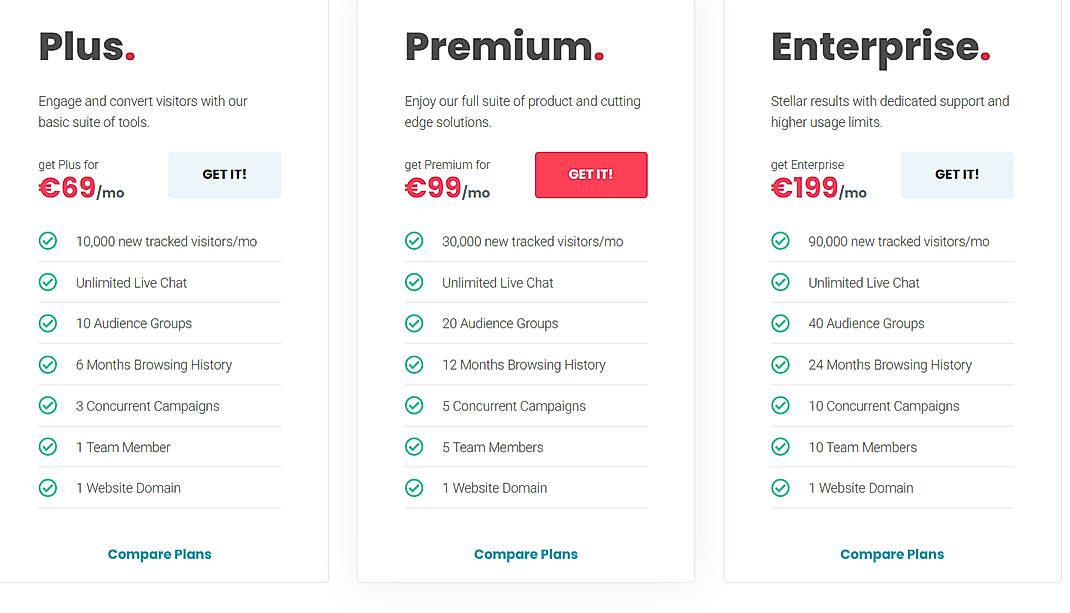Viewport: 1070px width, 613px height.
Task: Click the checkmark icon beside Unlimited Live Chat on Plus
Action: pos(48,282)
